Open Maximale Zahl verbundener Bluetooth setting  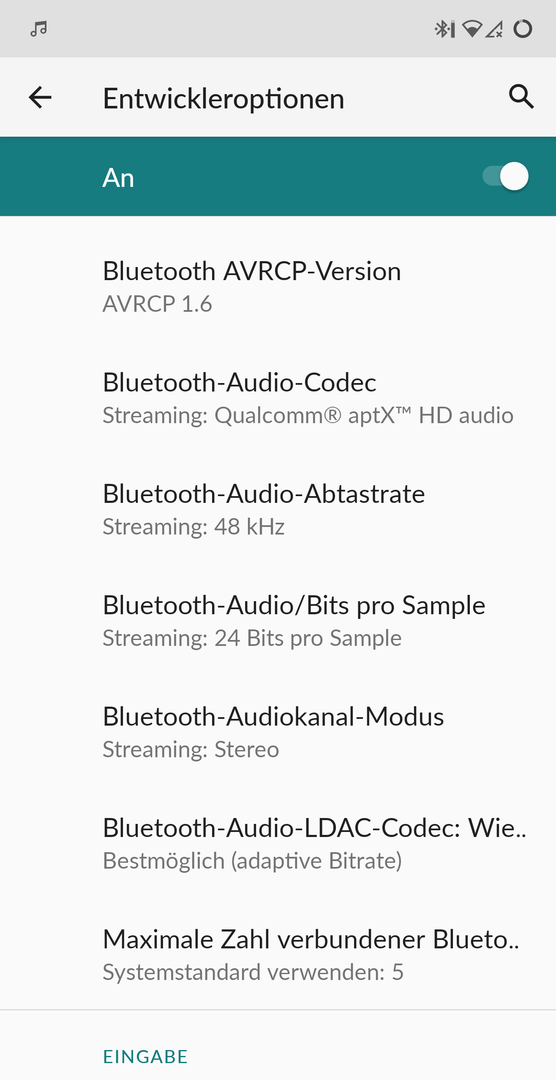pyautogui.click(x=278, y=955)
